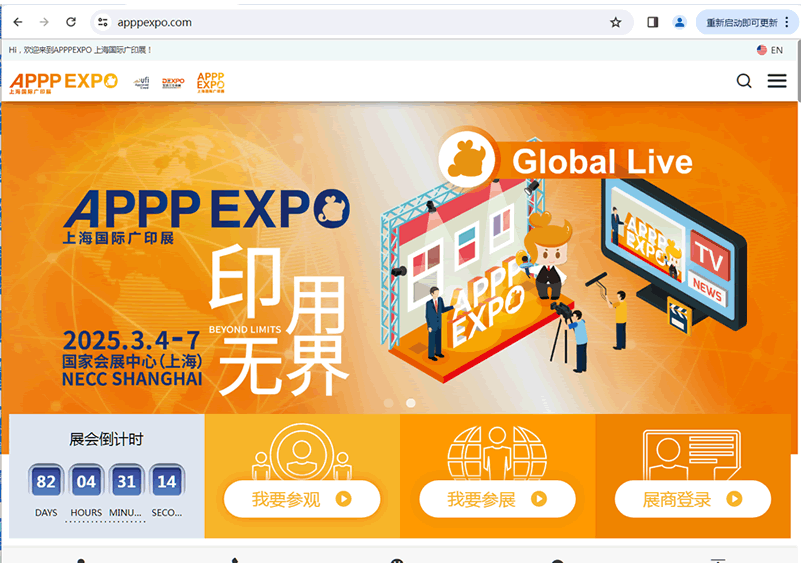
Task: Click the DEXPO logo in header
Action: [173, 83]
